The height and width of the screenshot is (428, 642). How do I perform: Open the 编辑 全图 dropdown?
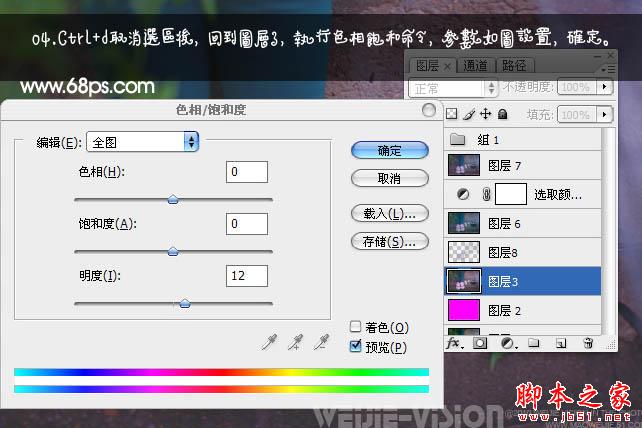[143, 142]
